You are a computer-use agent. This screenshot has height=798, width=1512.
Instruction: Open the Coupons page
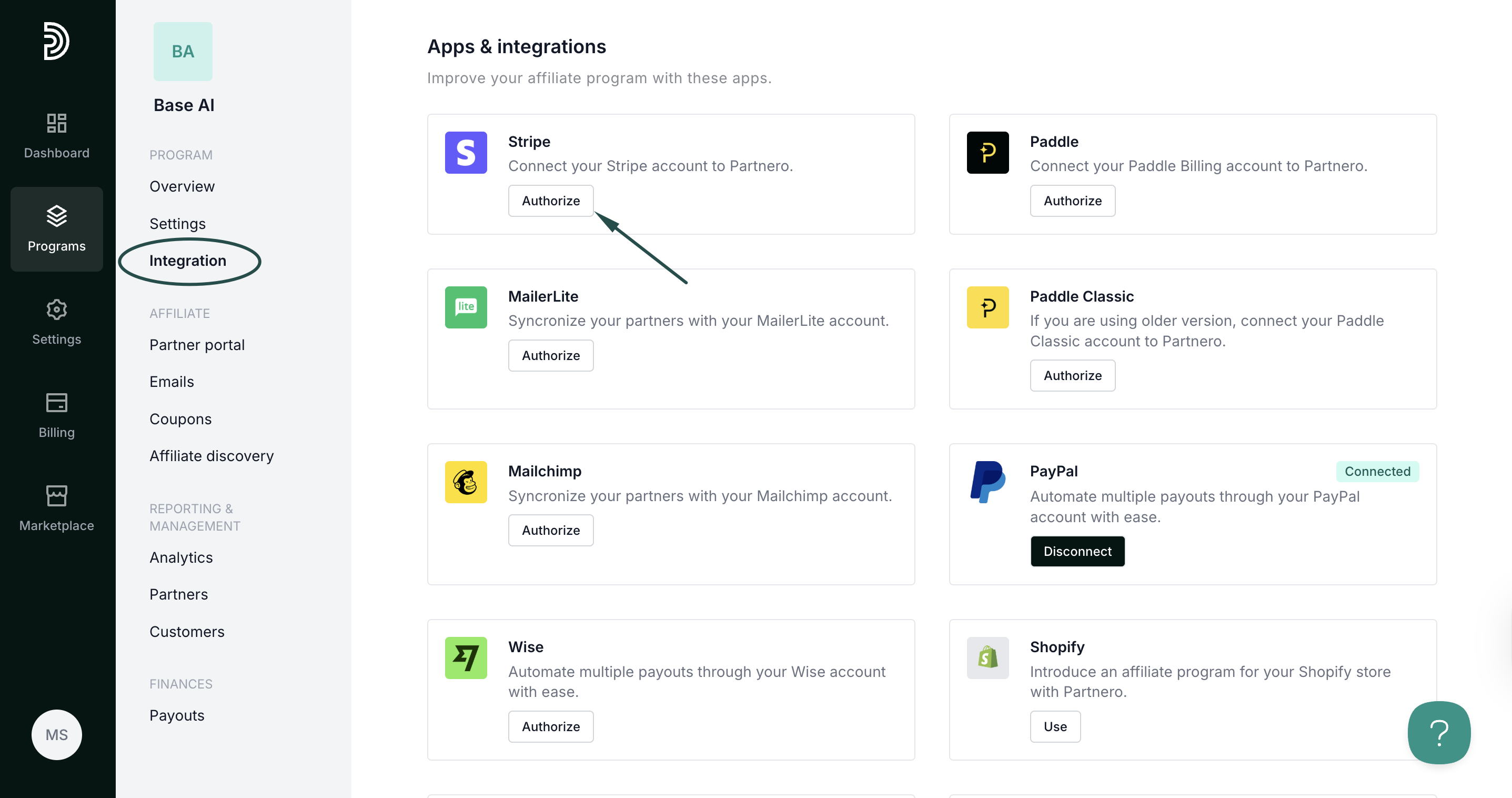[x=180, y=419]
